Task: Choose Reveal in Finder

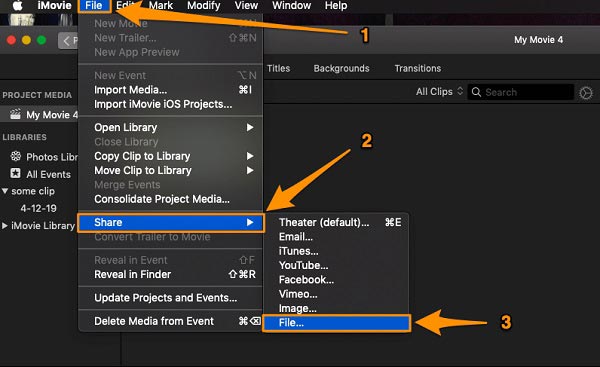Action: click(171, 274)
